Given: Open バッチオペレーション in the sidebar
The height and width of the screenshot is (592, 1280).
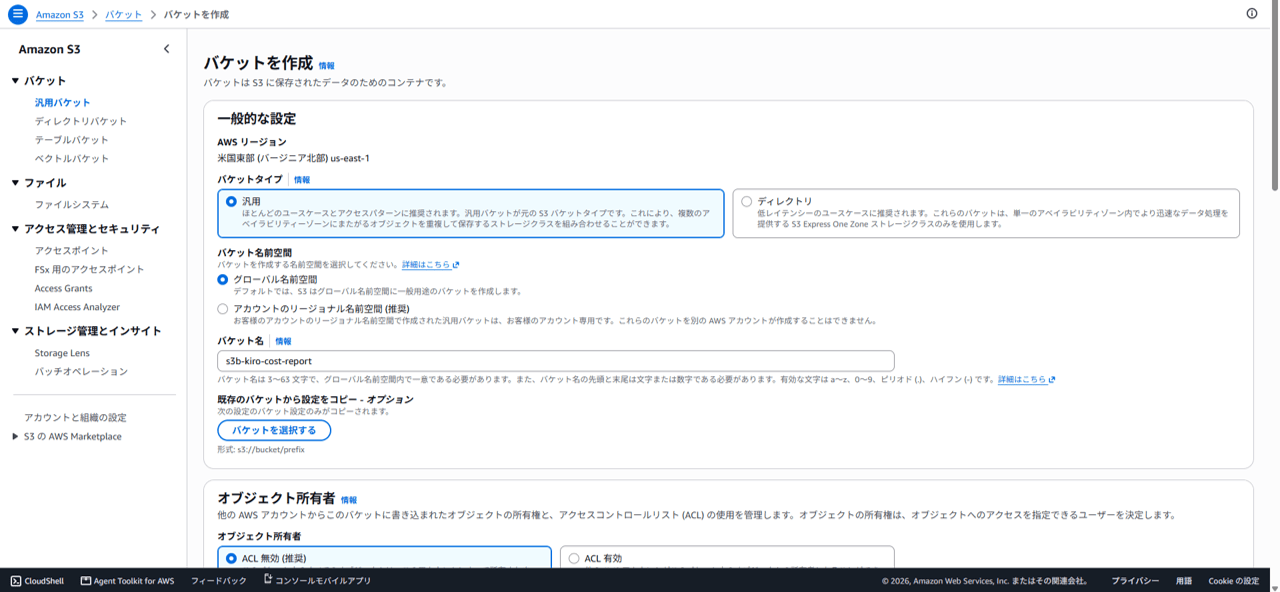Looking at the screenshot, I should pos(81,372).
